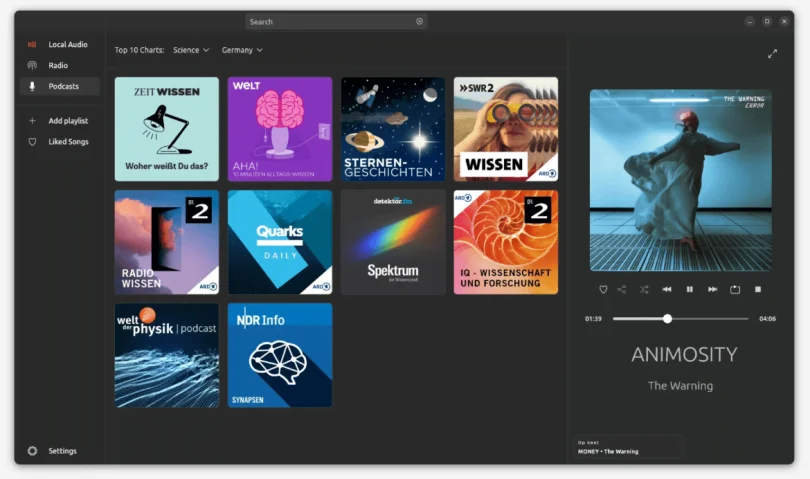The height and width of the screenshot is (479, 810).
Task: Open the Germany country dropdown
Action: 242,50
